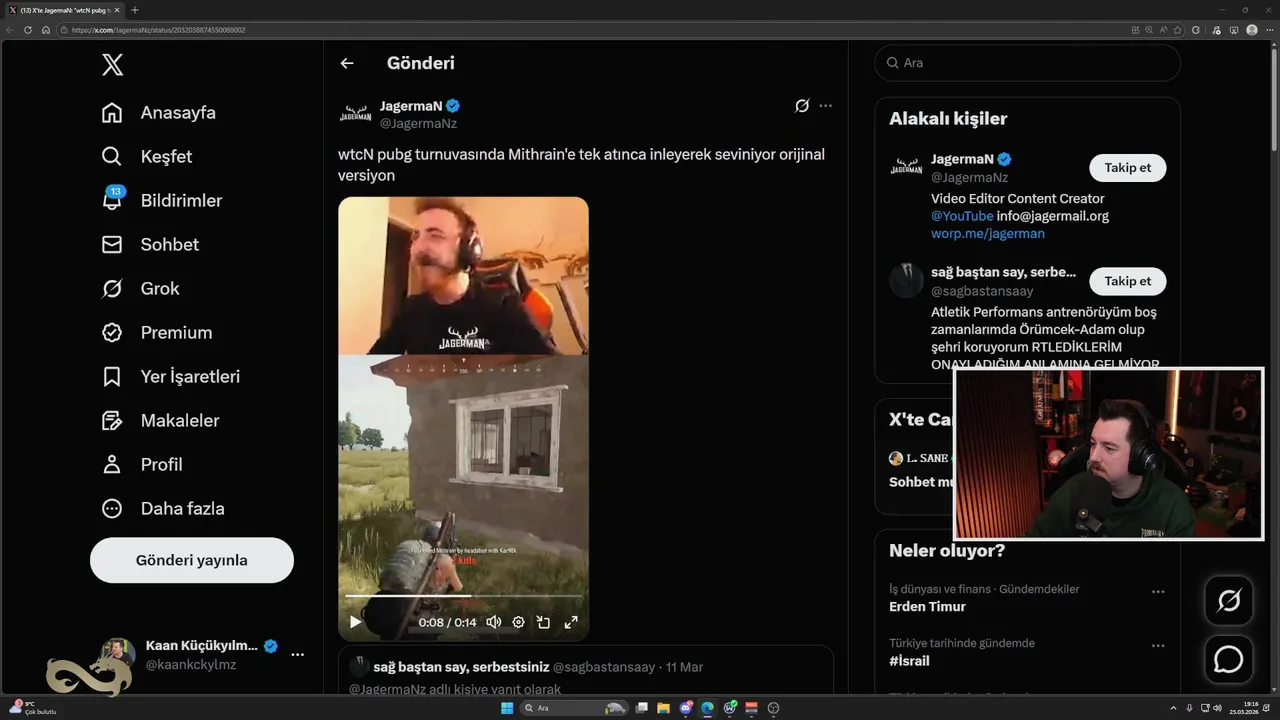Viewport: 1280px width, 720px height.
Task: Open the Keşfet explore page
Action: 147,156
